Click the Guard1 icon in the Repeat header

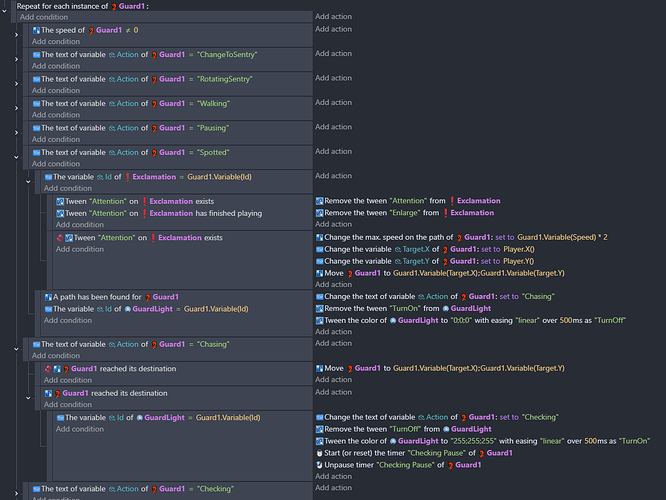(112, 6)
